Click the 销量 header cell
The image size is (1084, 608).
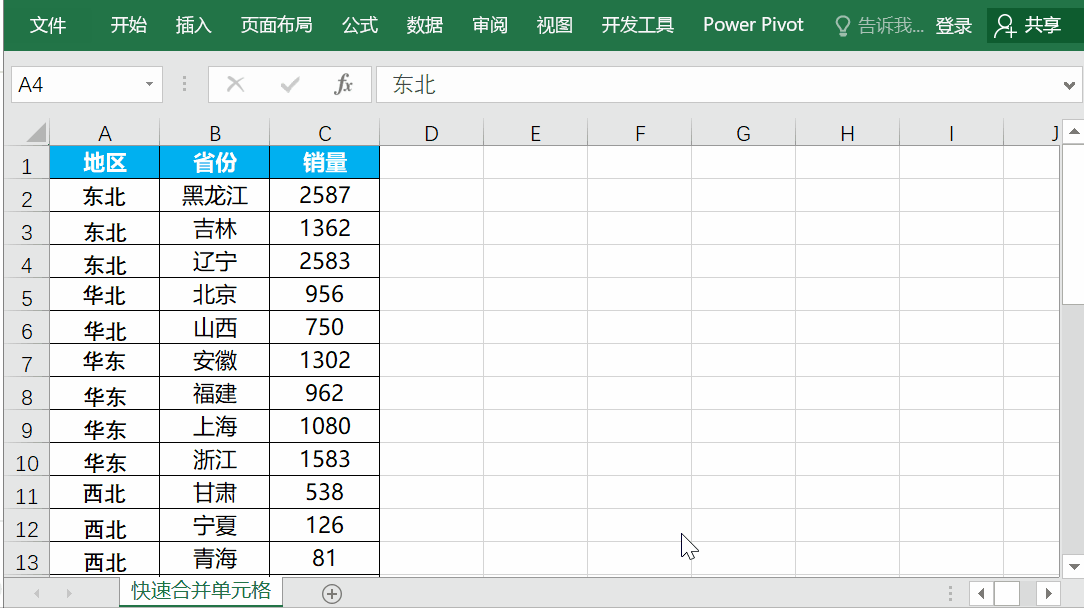(x=325, y=163)
